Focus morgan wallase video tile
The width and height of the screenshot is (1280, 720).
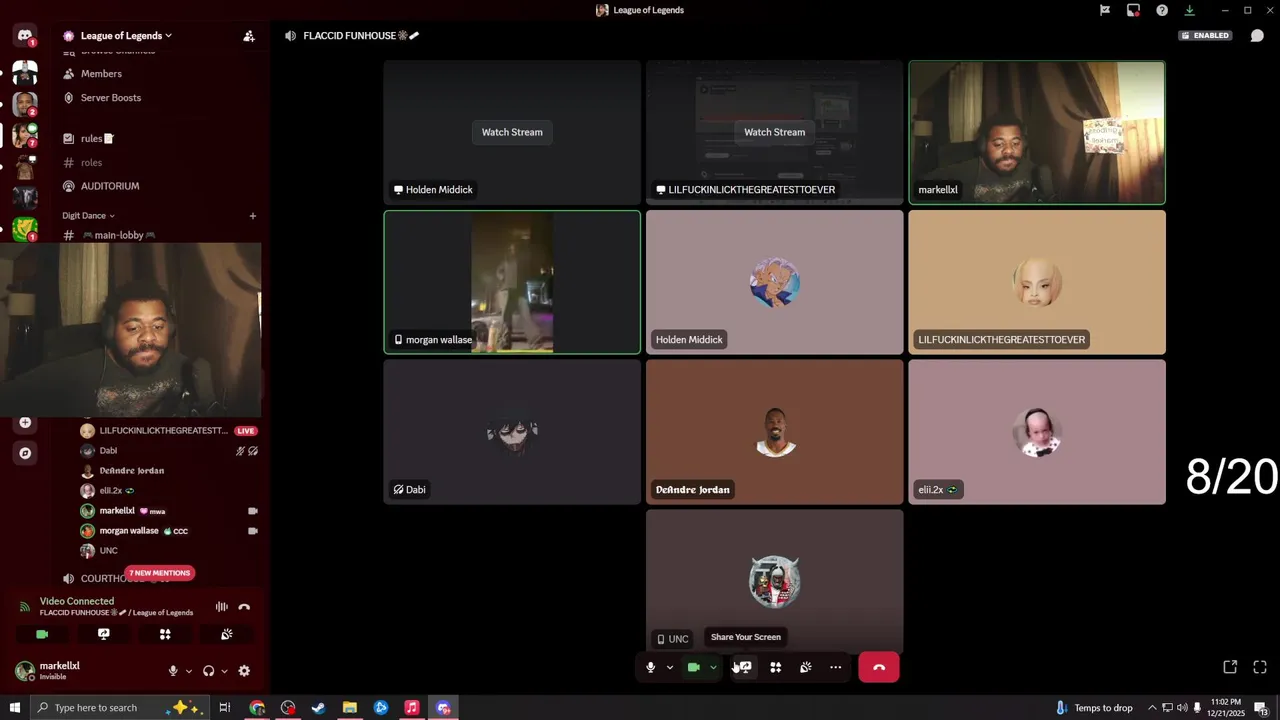(512, 282)
